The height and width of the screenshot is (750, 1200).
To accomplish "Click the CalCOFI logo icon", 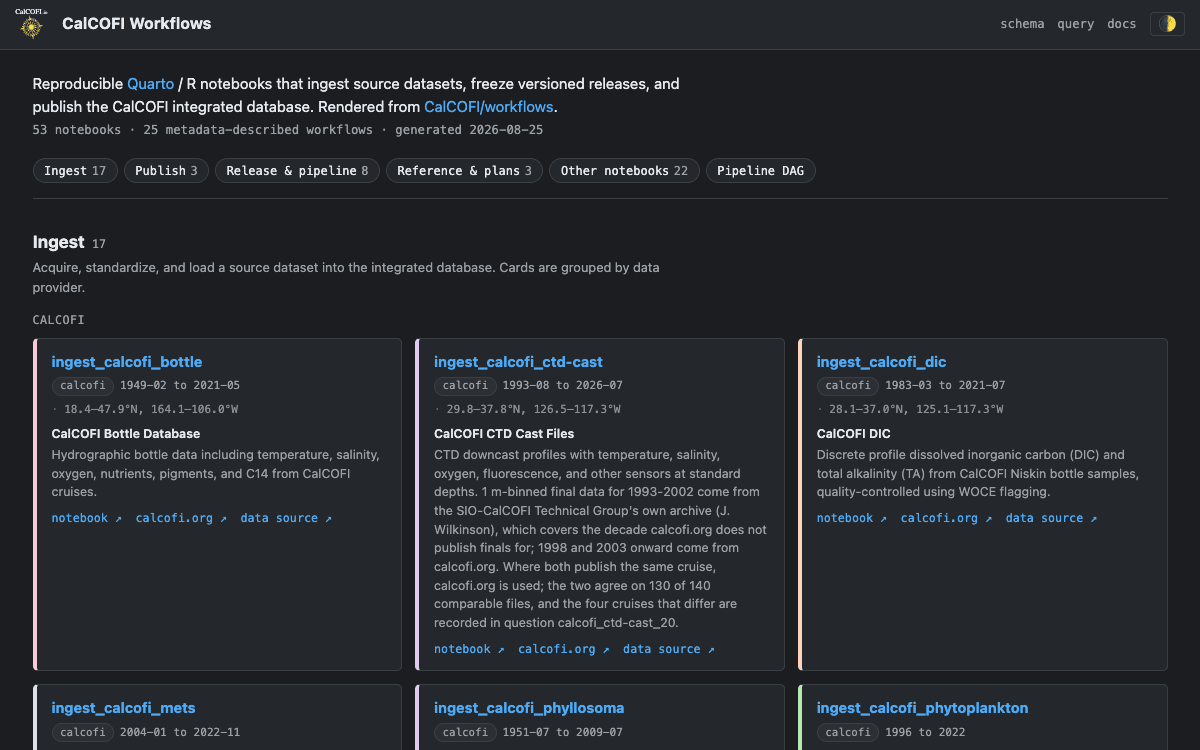I will (31, 24).
